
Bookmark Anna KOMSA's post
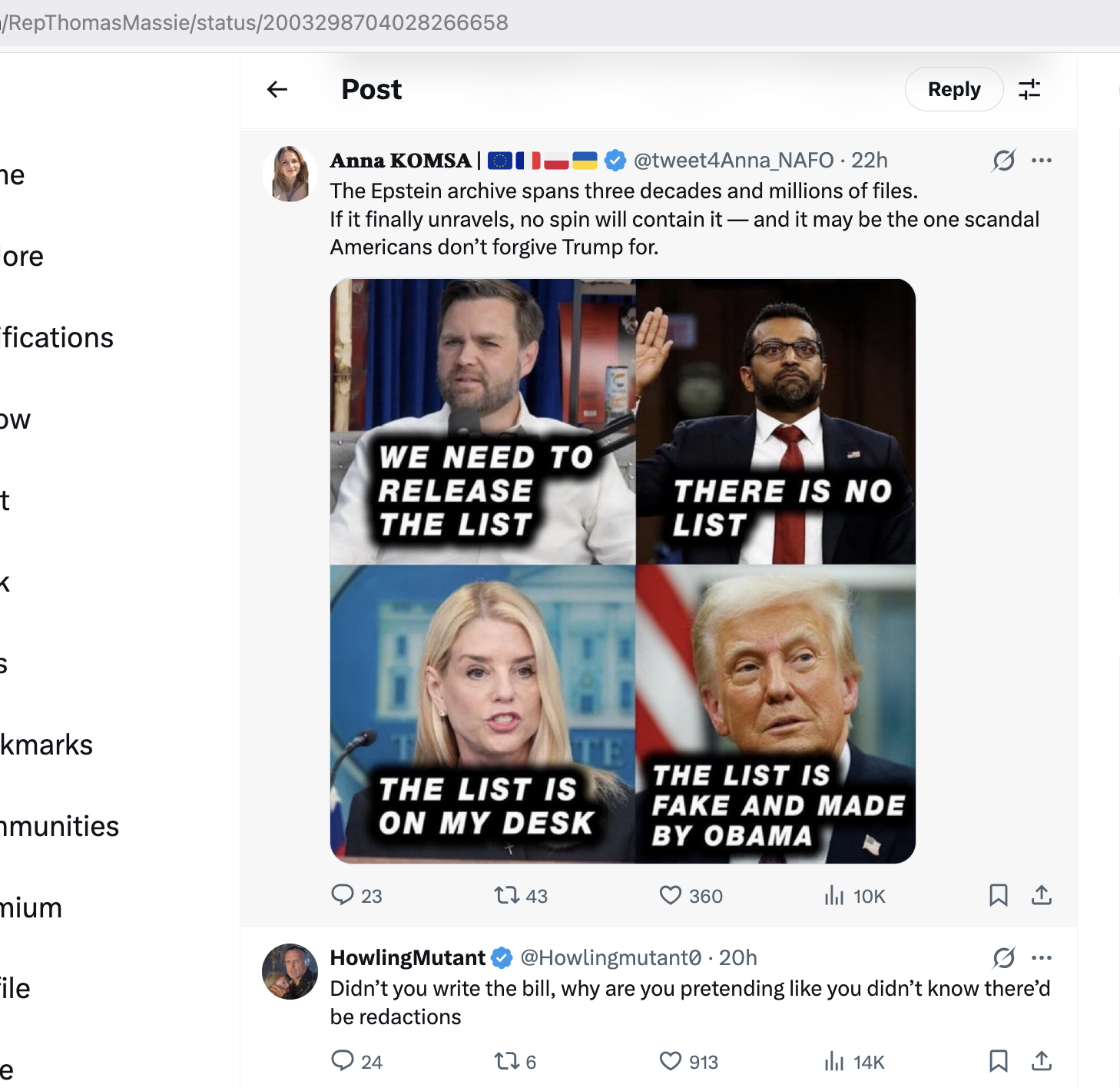point(999,895)
